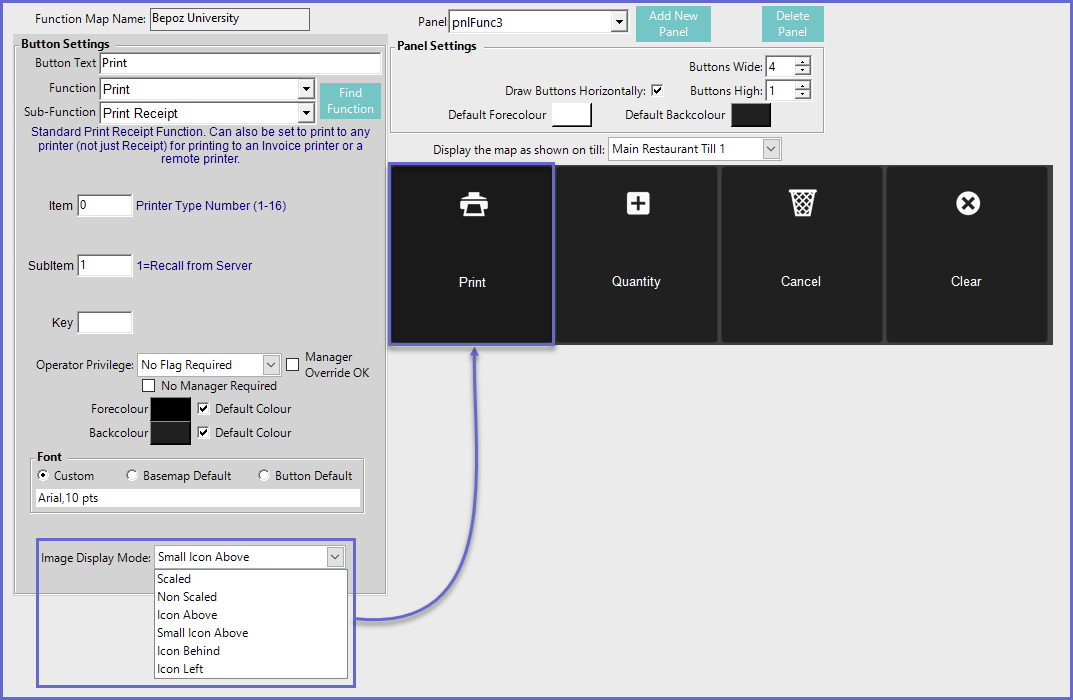Viewport: 1073px width, 700px height.
Task: Click the Buttons High number field
Action: 780,90
